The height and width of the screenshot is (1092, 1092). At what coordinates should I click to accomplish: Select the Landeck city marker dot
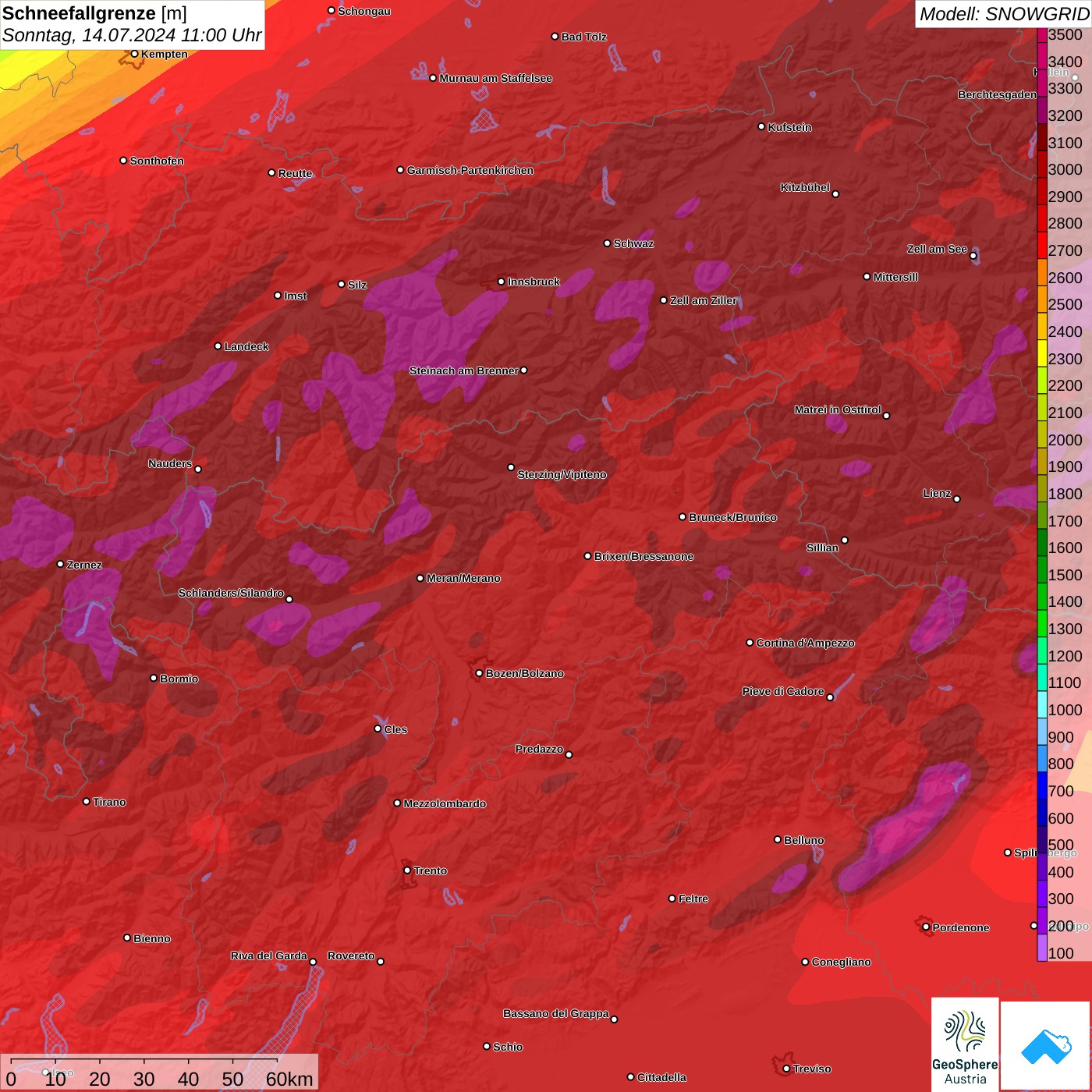(x=218, y=346)
